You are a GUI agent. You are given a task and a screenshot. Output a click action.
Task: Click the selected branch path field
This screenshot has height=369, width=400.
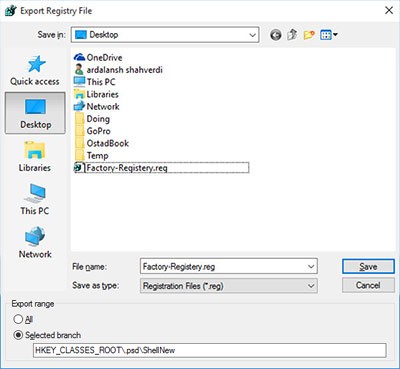click(210, 350)
